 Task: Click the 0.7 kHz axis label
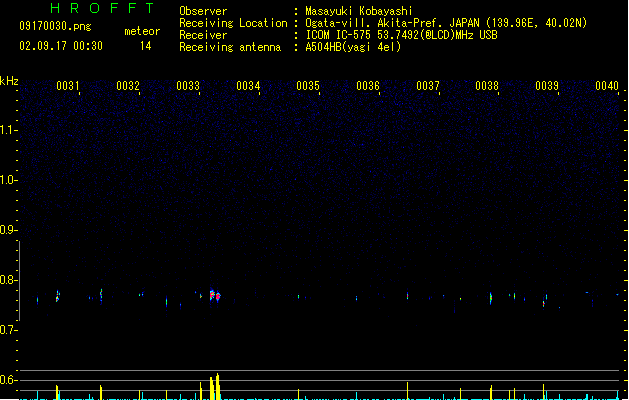[8, 330]
